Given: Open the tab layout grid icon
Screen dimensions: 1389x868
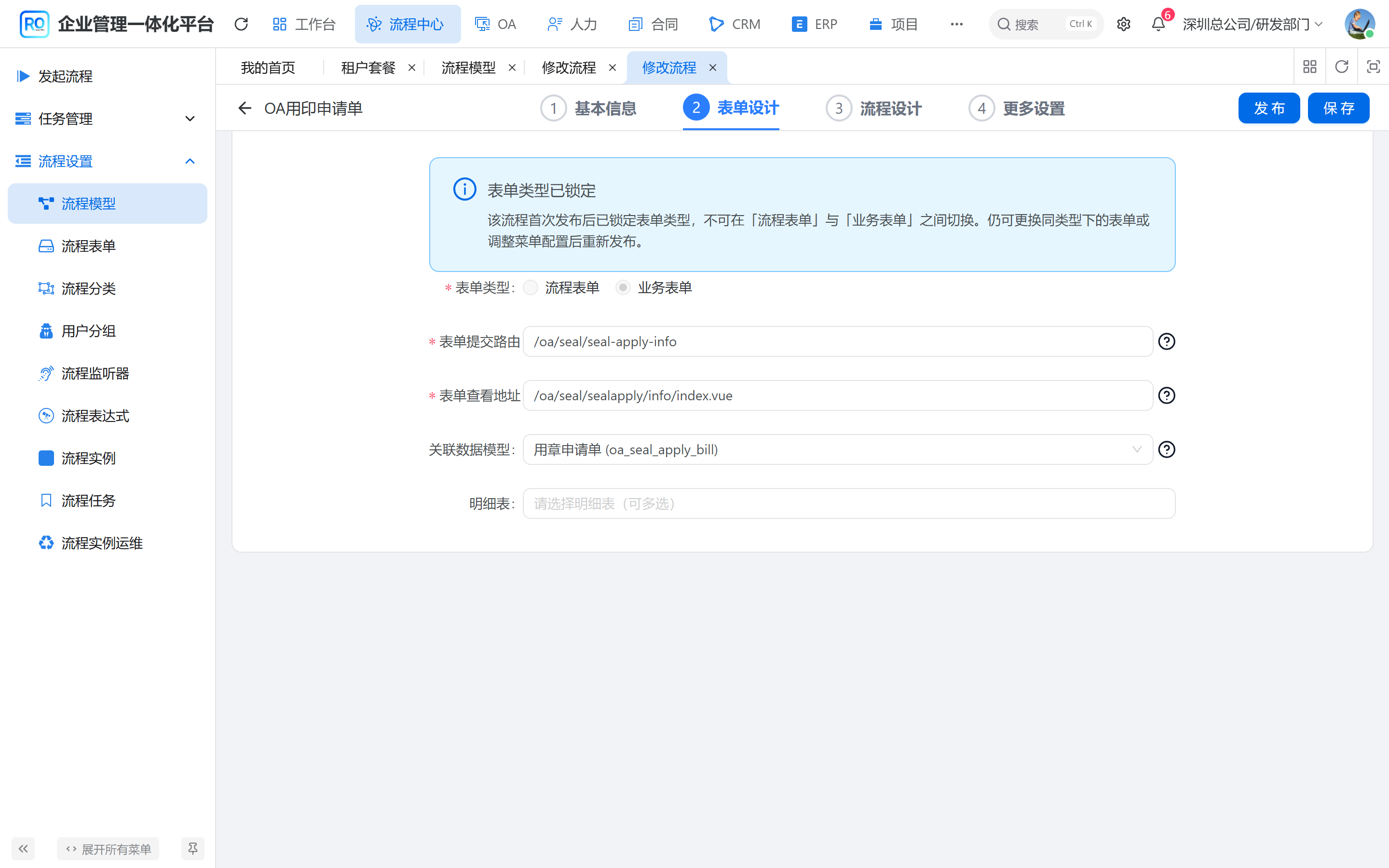Looking at the screenshot, I should [x=1310, y=67].
